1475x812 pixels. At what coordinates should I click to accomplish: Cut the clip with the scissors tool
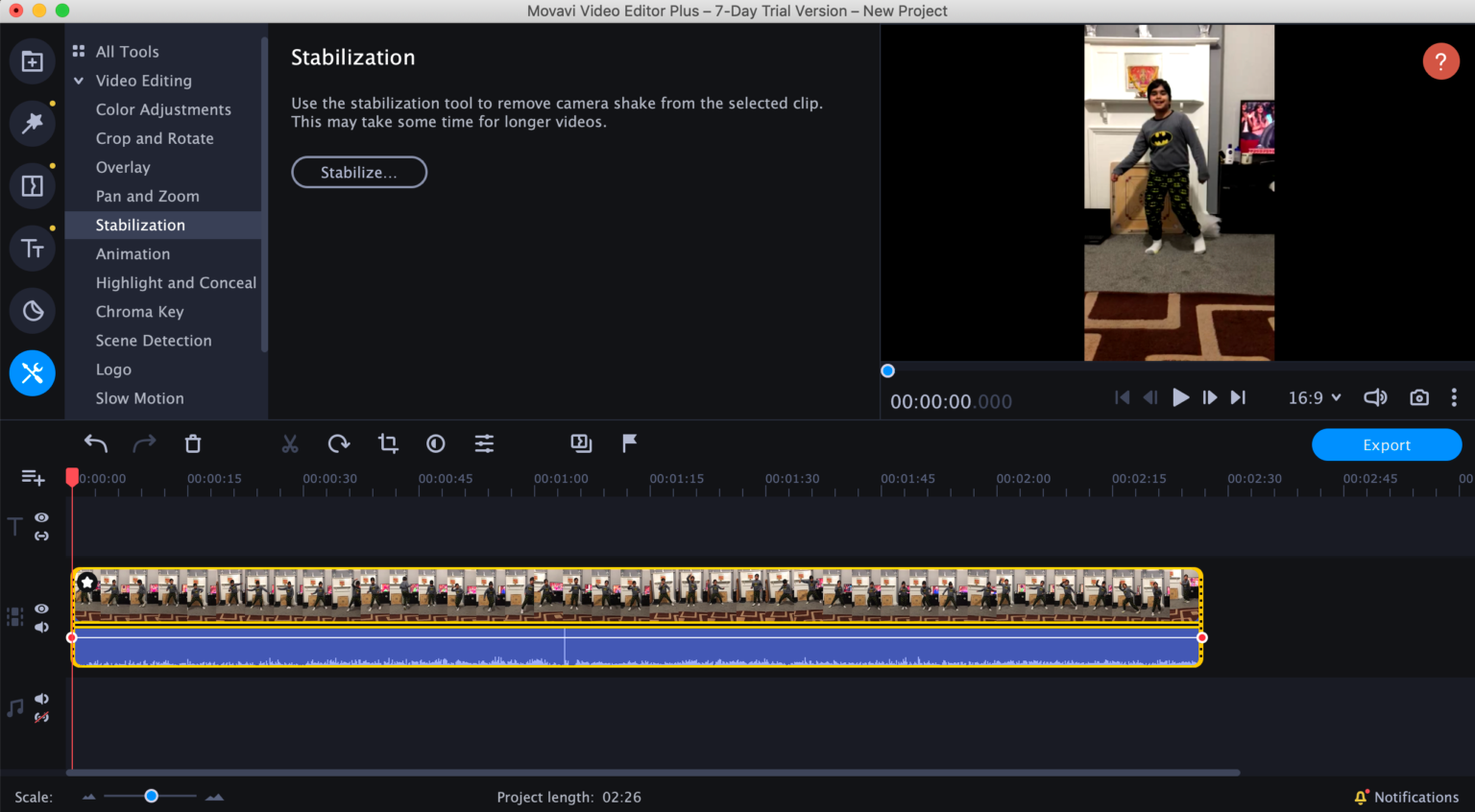[x=290, y=443]
